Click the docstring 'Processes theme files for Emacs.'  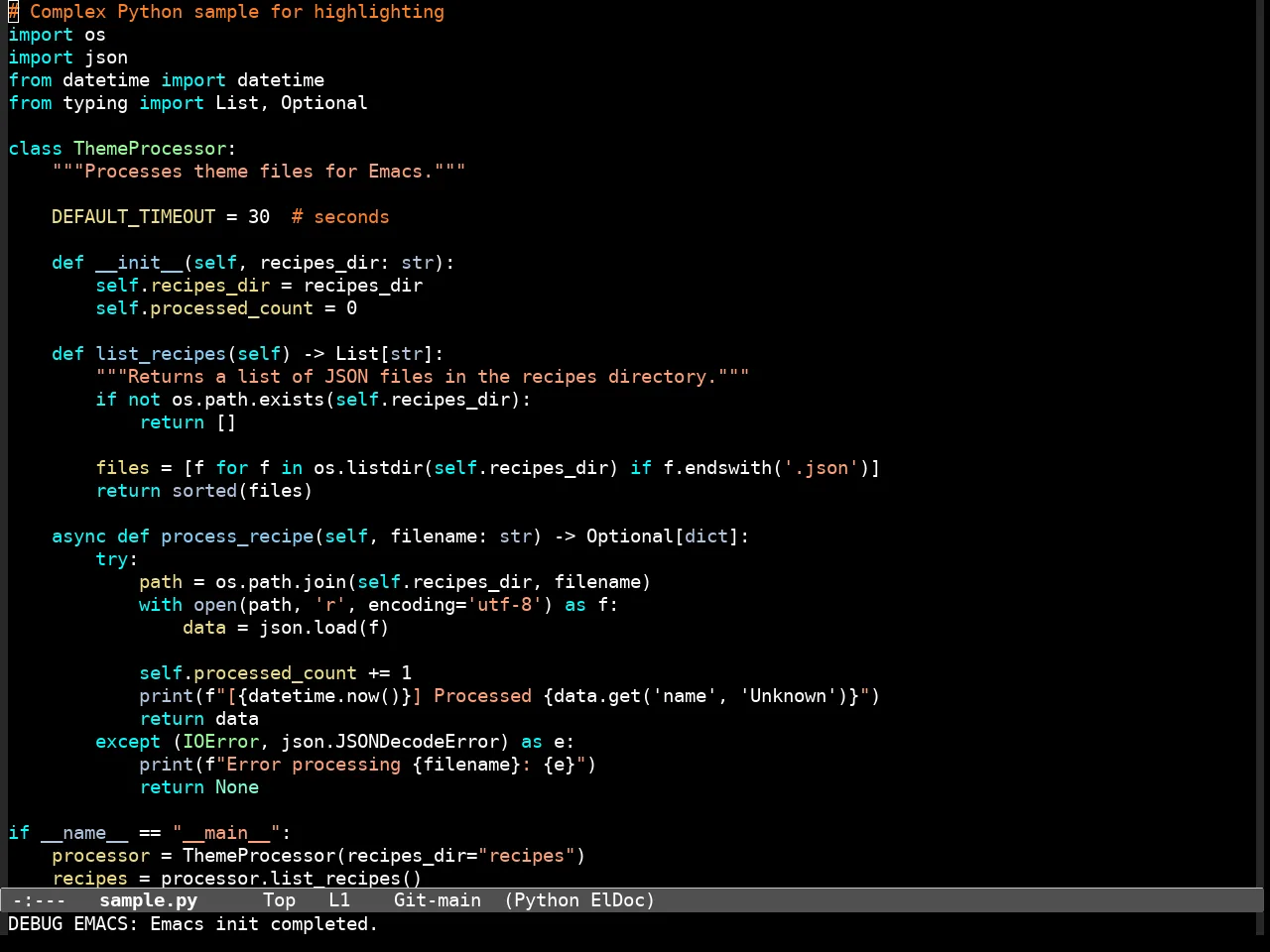tap(259, 172)
